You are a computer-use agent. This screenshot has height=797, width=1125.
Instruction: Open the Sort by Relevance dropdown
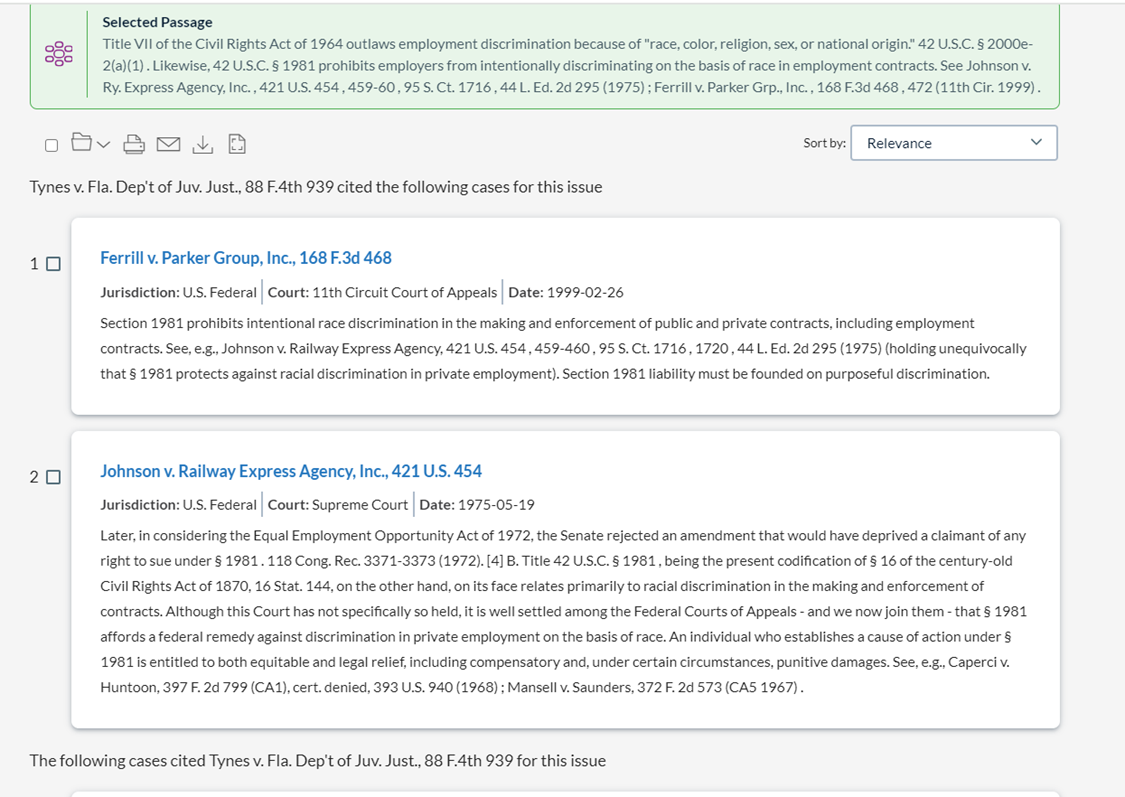click(x=954, y=143)
